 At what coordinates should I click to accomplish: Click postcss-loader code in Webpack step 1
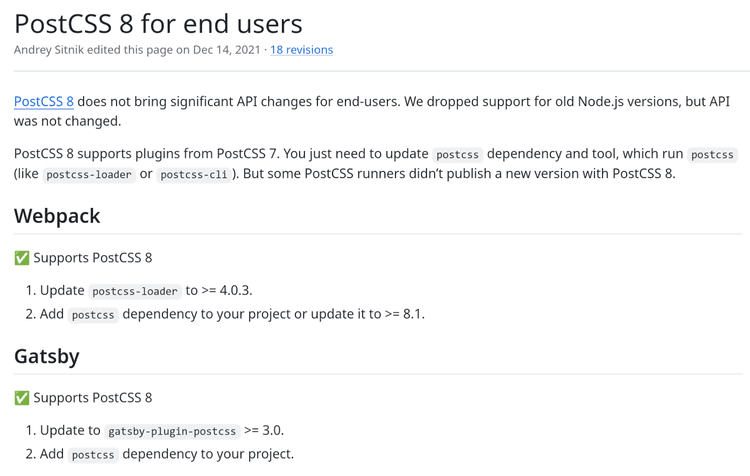135,291
